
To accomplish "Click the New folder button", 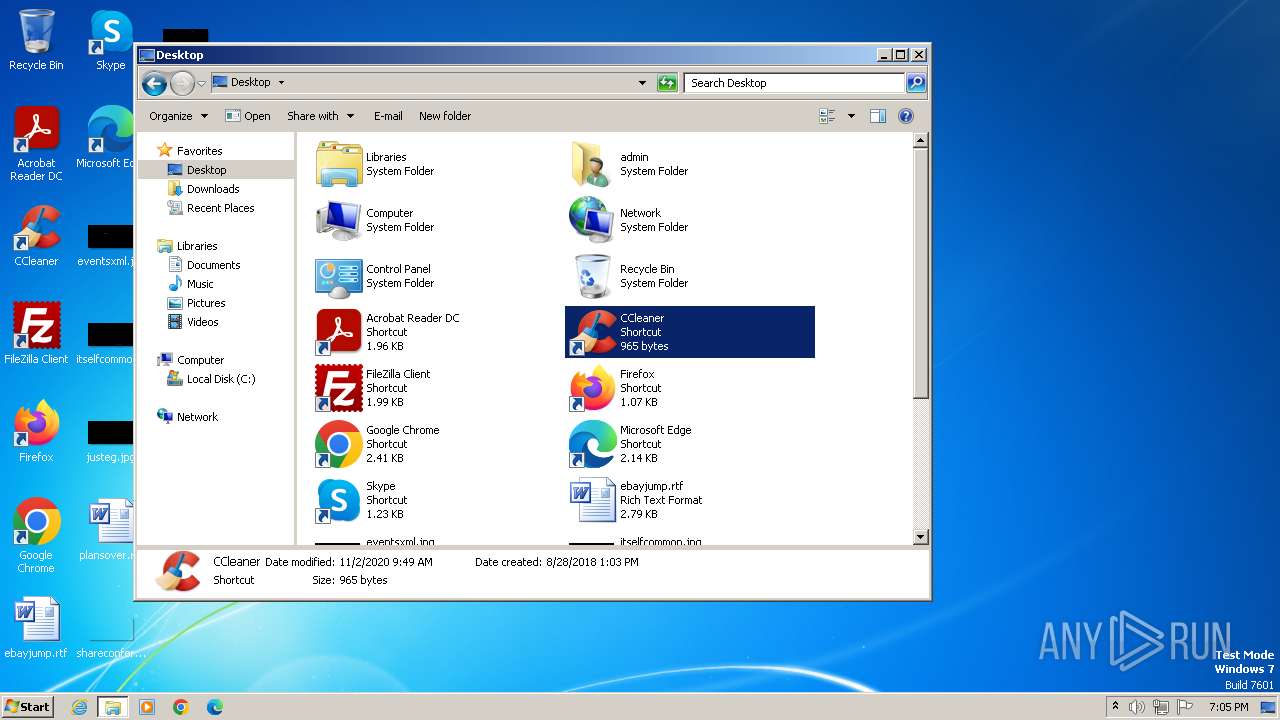I will (x=445, y=116).
